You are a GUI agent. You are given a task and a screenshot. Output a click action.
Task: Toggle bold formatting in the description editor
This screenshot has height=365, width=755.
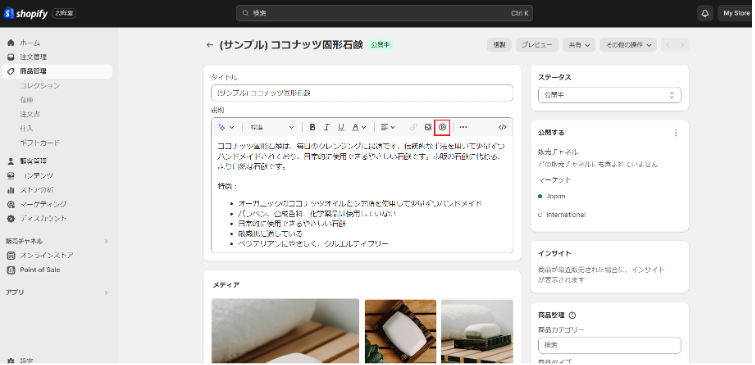click(x=312, y=127)
